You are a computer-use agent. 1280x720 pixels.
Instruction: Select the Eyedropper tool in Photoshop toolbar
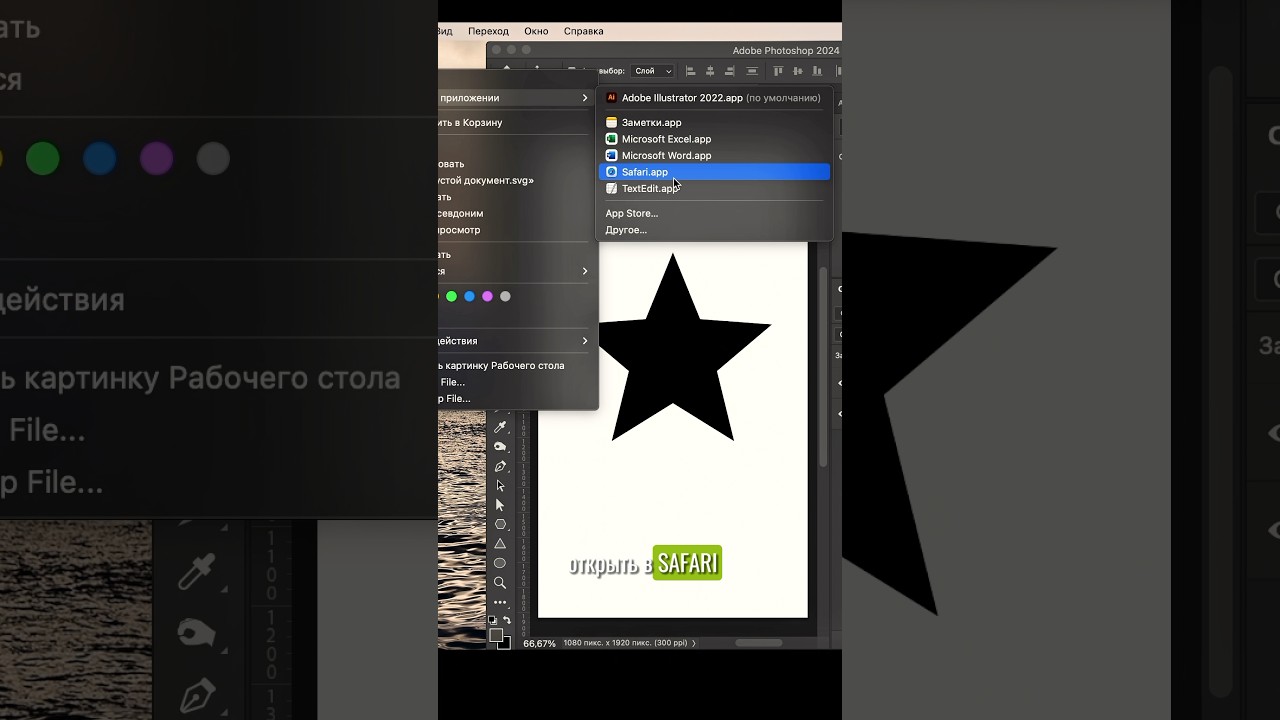click(x=500, y=427)
